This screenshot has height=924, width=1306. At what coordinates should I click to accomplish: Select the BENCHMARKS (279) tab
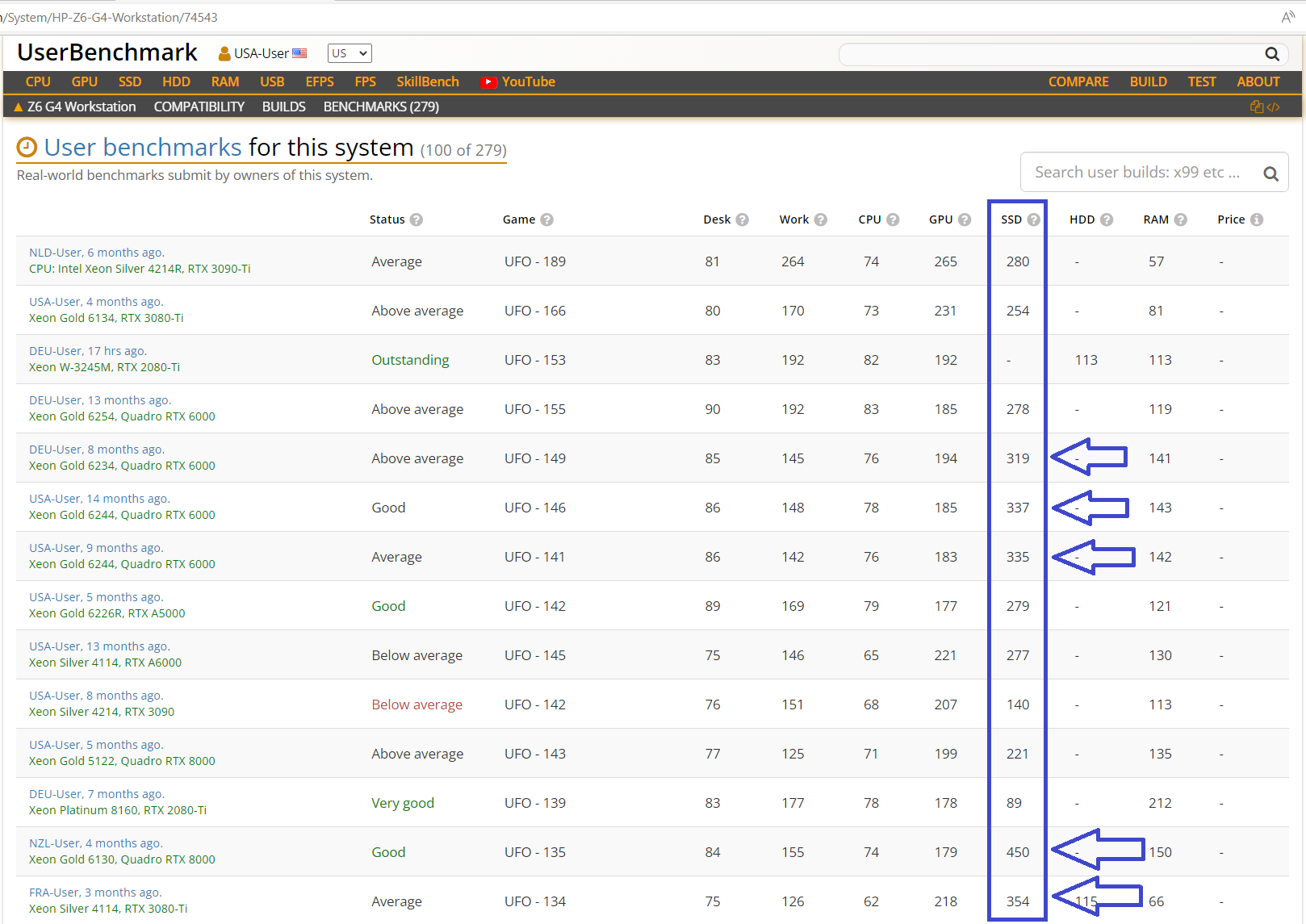click(x=381, y=107)
